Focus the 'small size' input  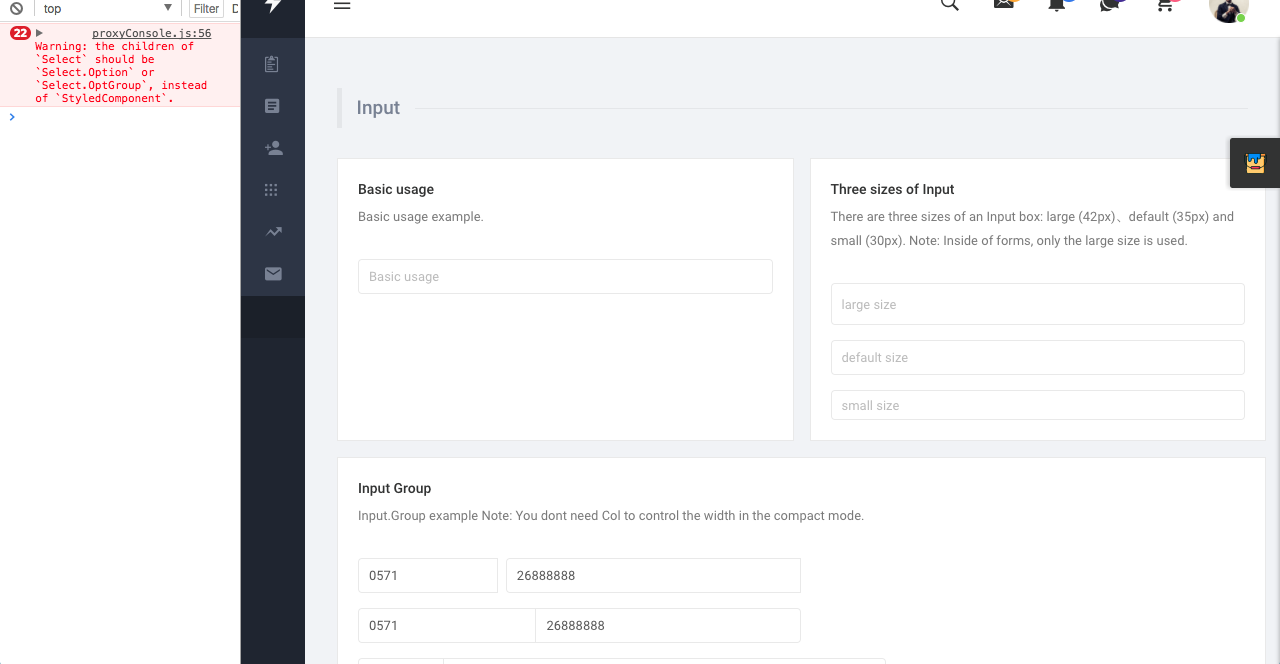coord(1037,405)
